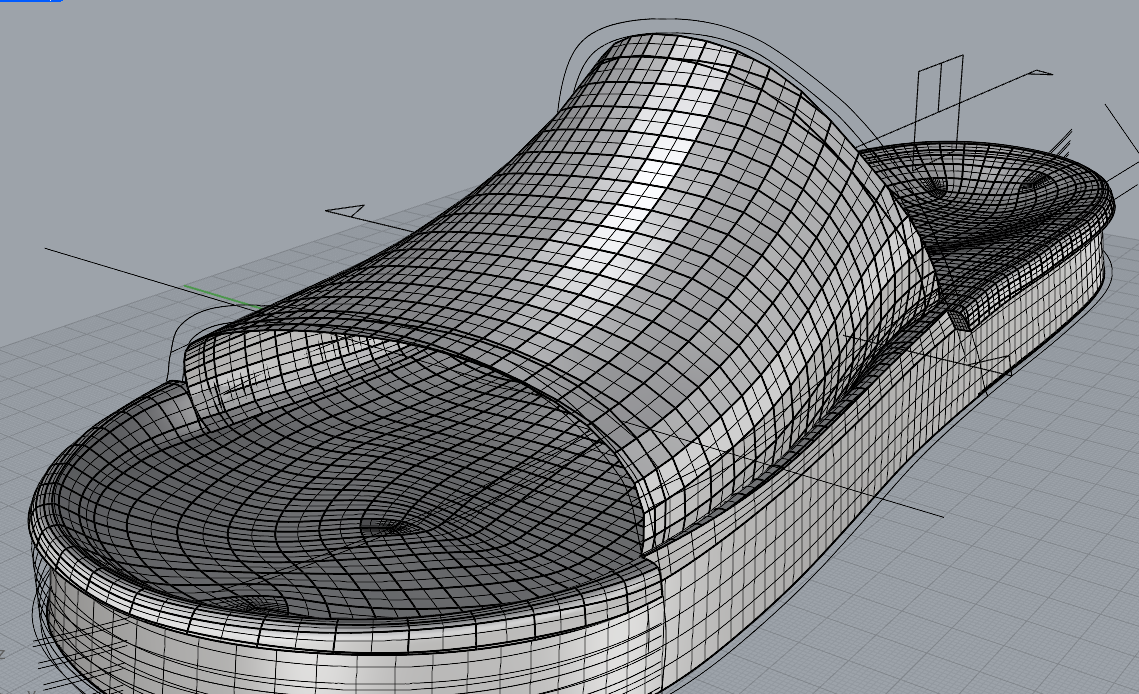Click the green axis line near the strap
Image resolution: width=1139 pixels, height=694 pixels.
pyautogui.click(x=222, y=298)
